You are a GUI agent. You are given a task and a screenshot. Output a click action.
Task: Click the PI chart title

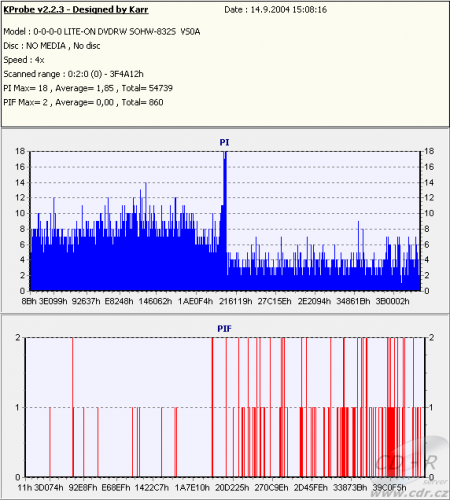tap(224, 142)
